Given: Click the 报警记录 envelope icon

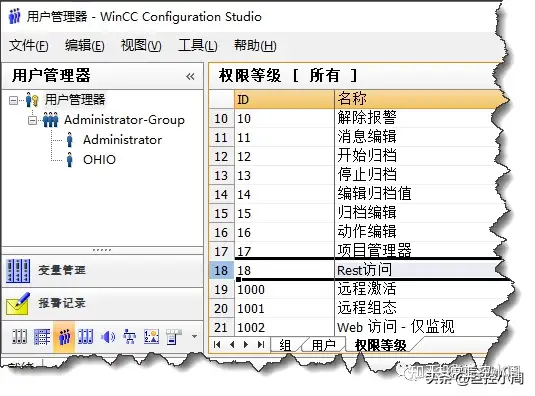Looking at the screenshot, I should pos(18,304).
